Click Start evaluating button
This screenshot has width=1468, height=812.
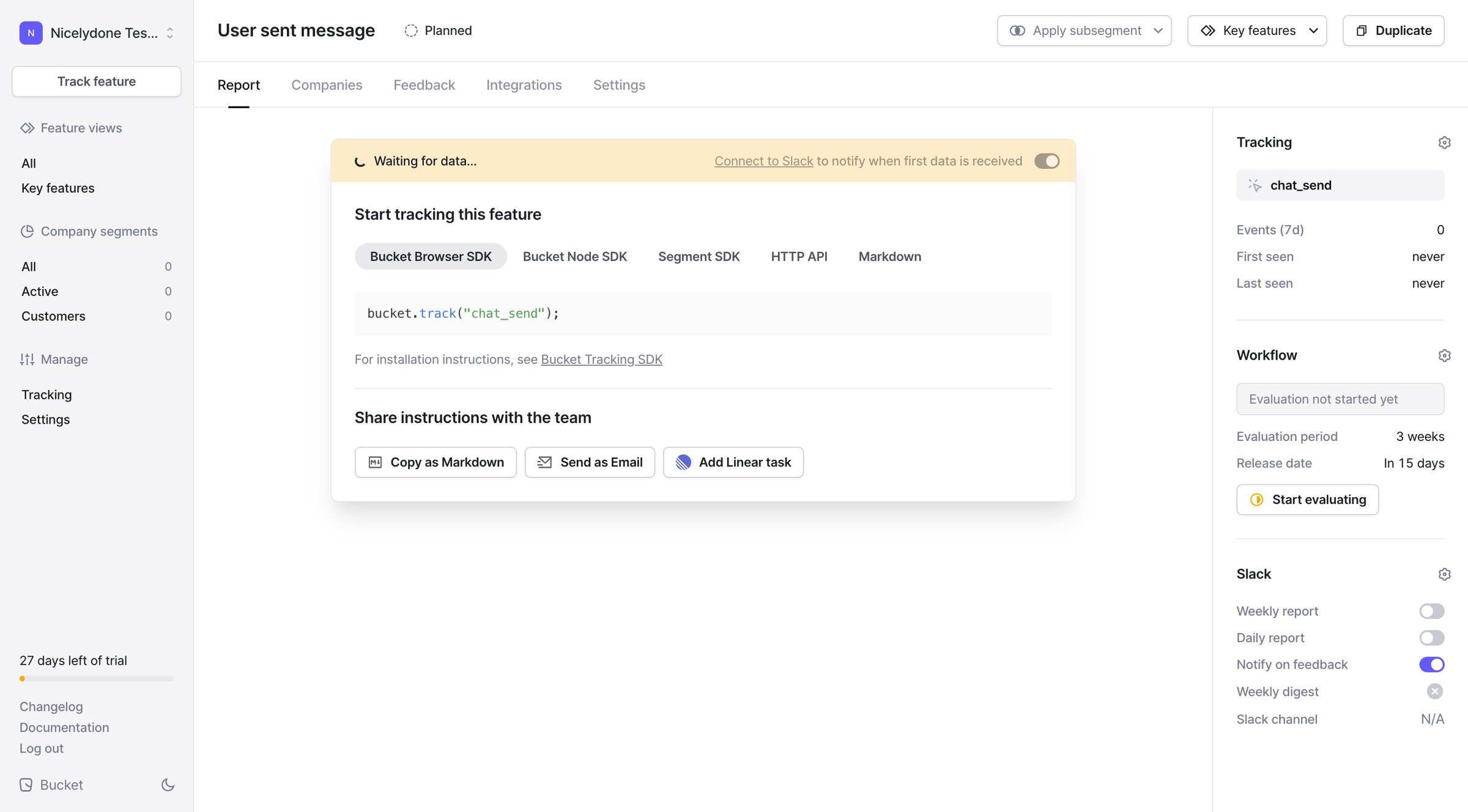tap(1307, 500)
